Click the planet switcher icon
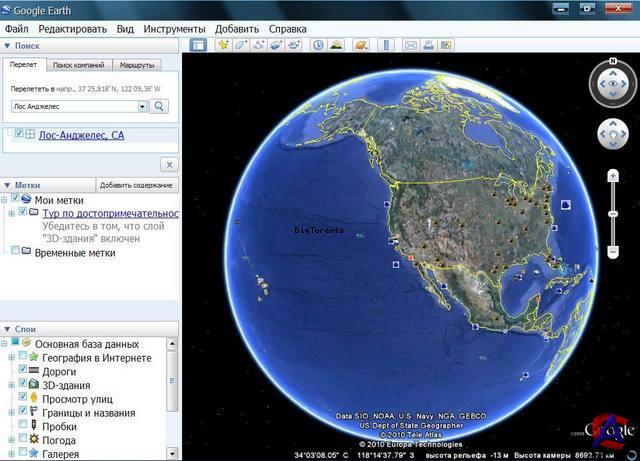The image size is (640, 461). point(360,45)
